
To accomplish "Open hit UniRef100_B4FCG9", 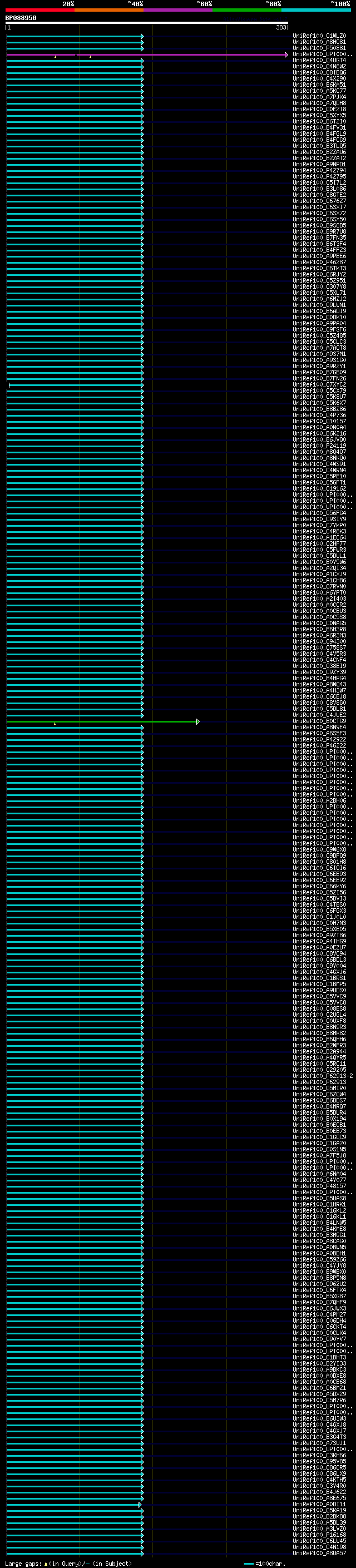I will click(319, 140).
